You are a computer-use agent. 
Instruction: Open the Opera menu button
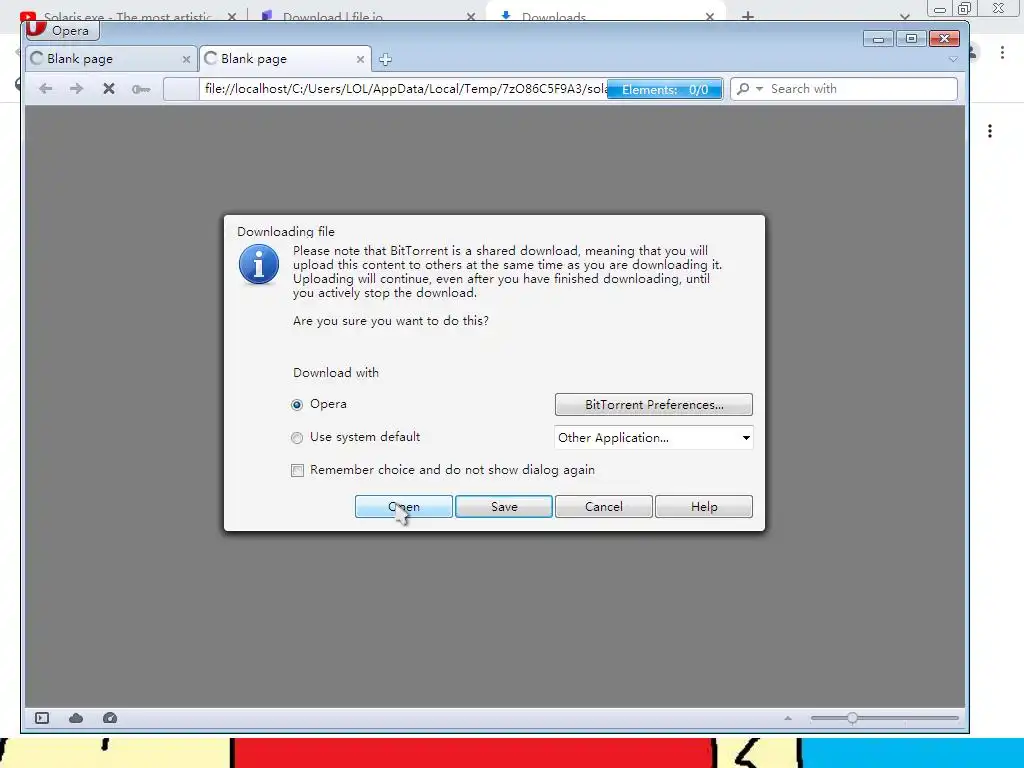(61, 30)
